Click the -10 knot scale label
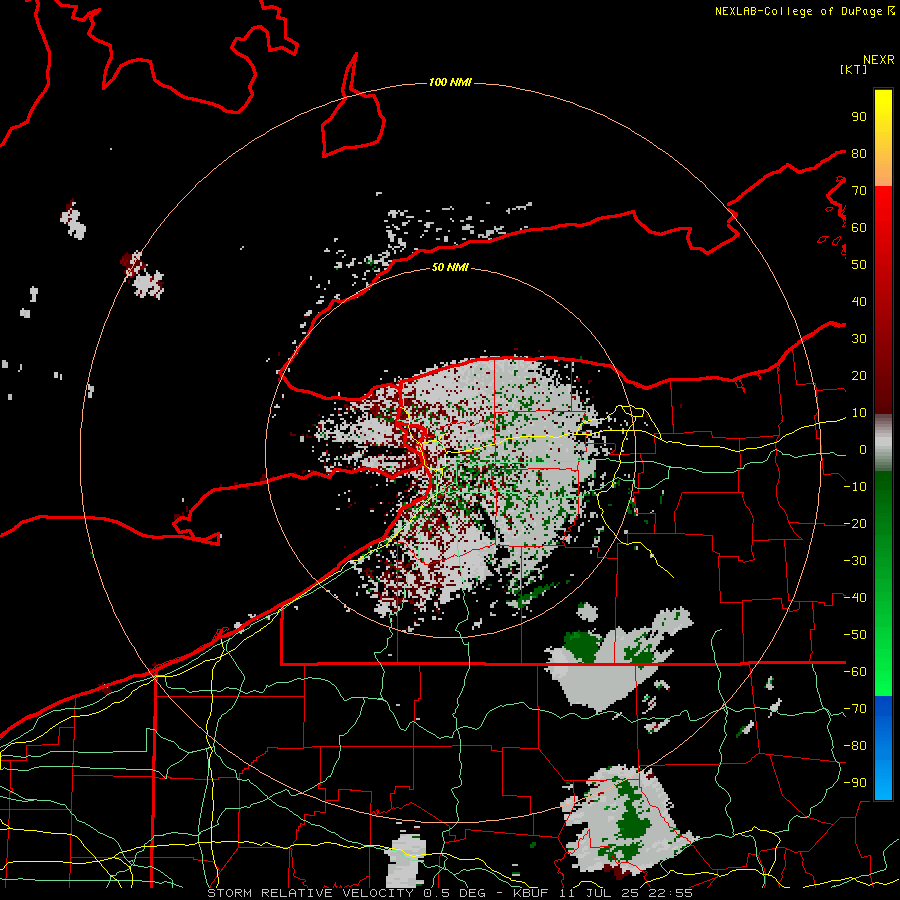Viewport: 900px width, 900px height. pos(855,487)
